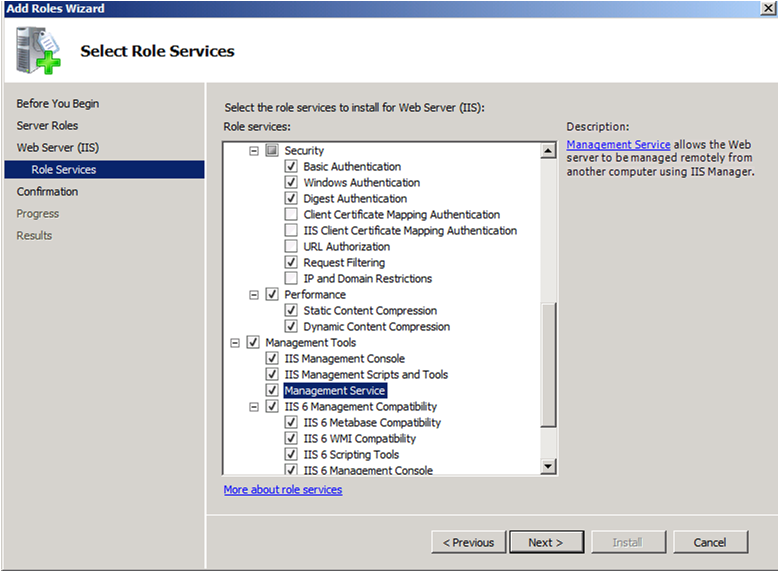Select the Request Filtering label
Viewport: 778px width, 573px height.
click(344, 262)
